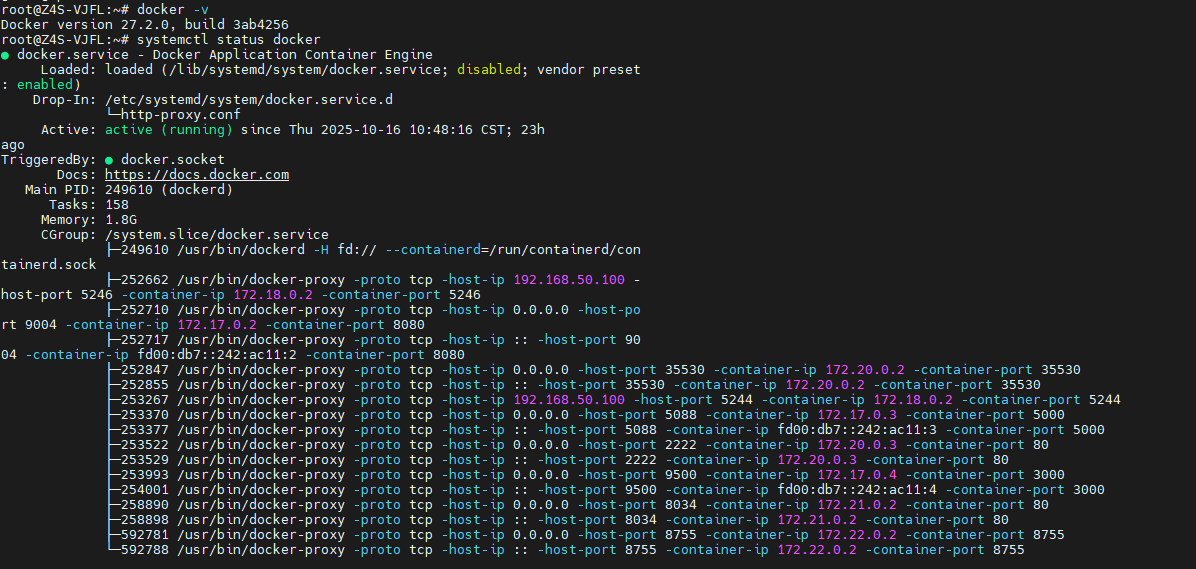This screenshot has height=569, width=1196.
Task: Click the 'docker -v' command text
Action: click(x=172, y=10)
